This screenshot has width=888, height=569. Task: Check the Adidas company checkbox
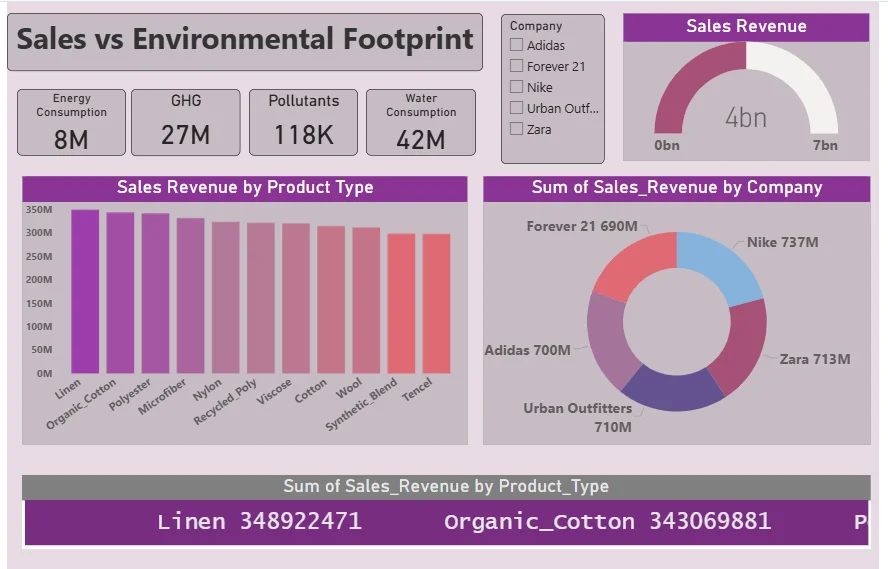coord(516,45)
